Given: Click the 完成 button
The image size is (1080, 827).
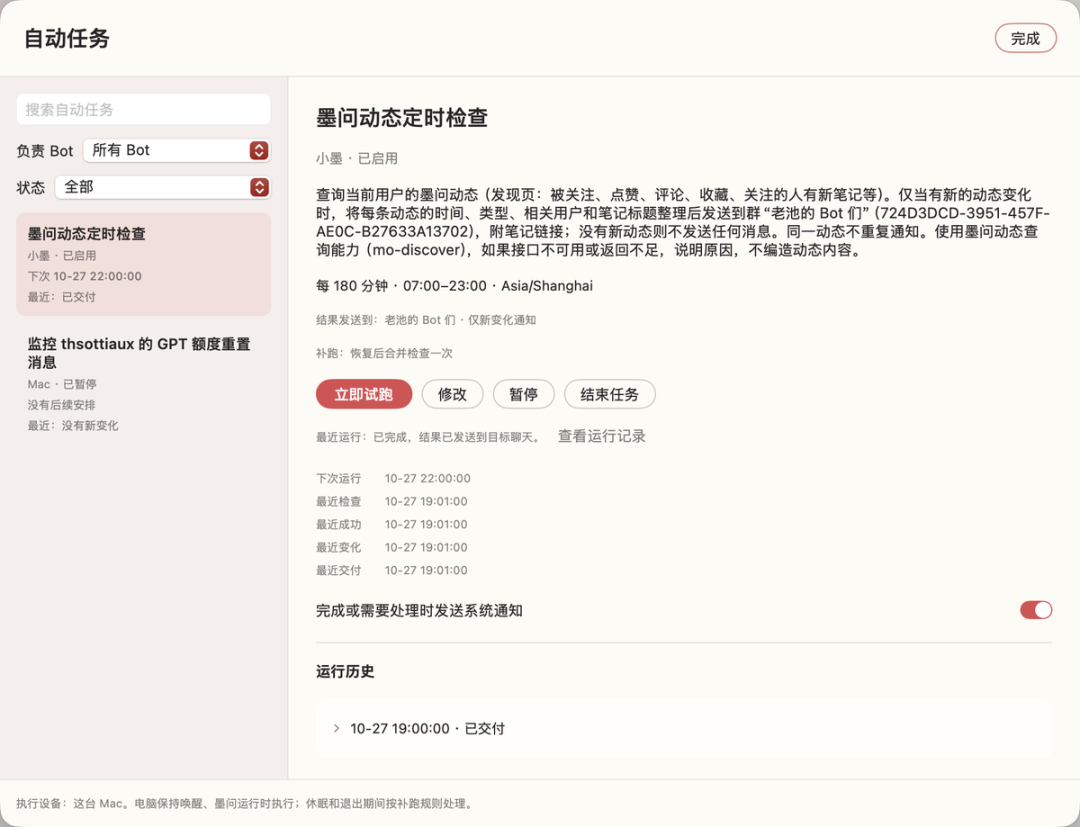Looking at the screenshot, I should [1025, 39].
